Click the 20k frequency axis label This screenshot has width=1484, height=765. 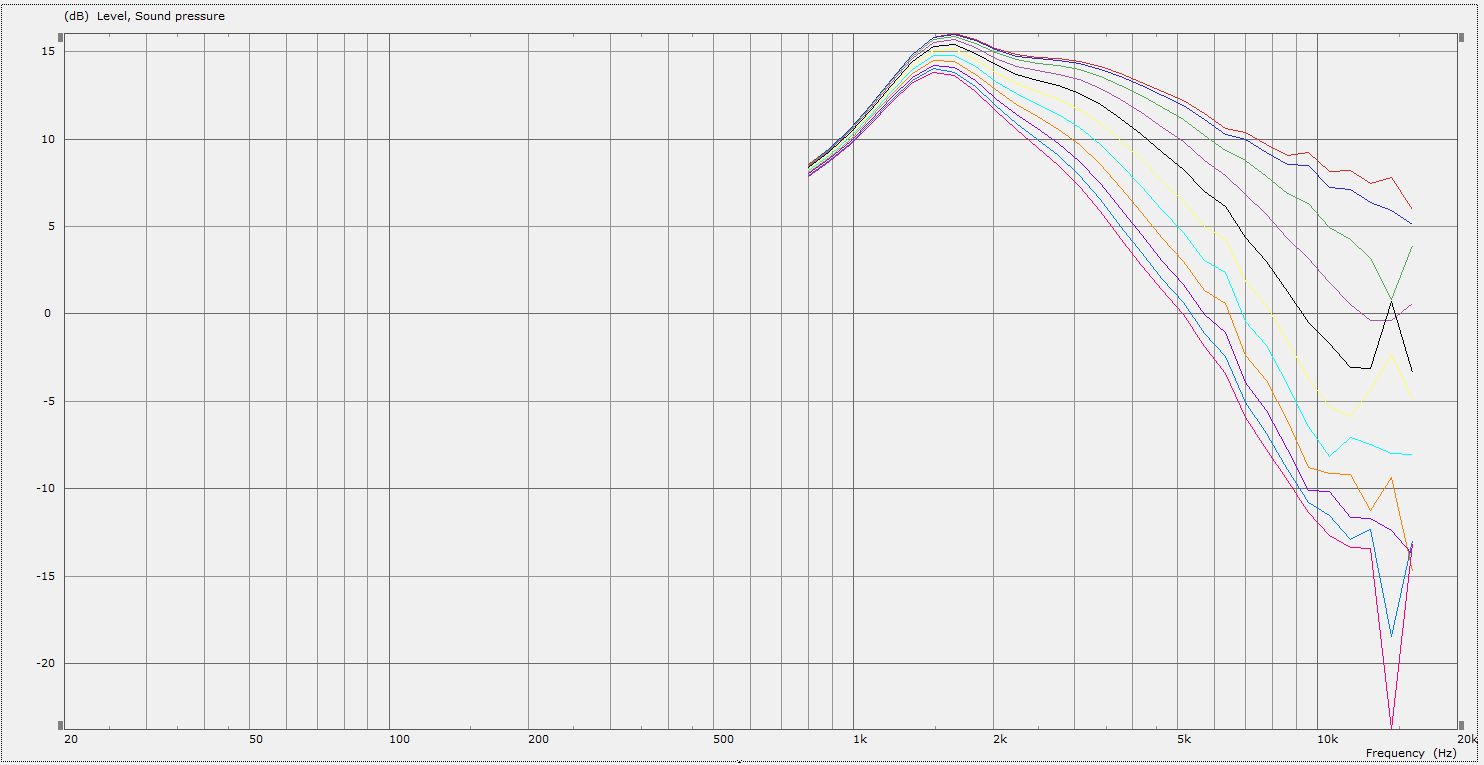click(x=1466, y=740)
